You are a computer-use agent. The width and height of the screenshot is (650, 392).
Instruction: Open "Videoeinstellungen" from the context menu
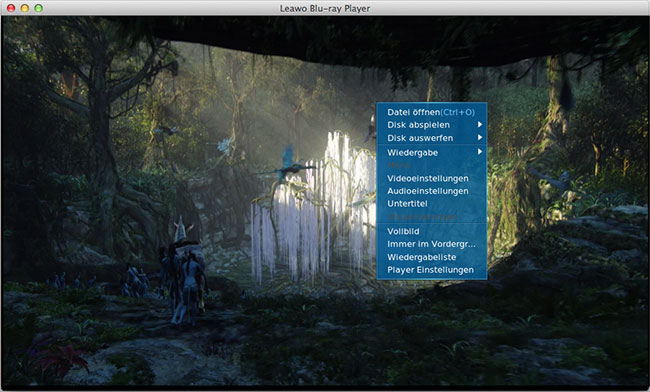(x=432, y=178)
